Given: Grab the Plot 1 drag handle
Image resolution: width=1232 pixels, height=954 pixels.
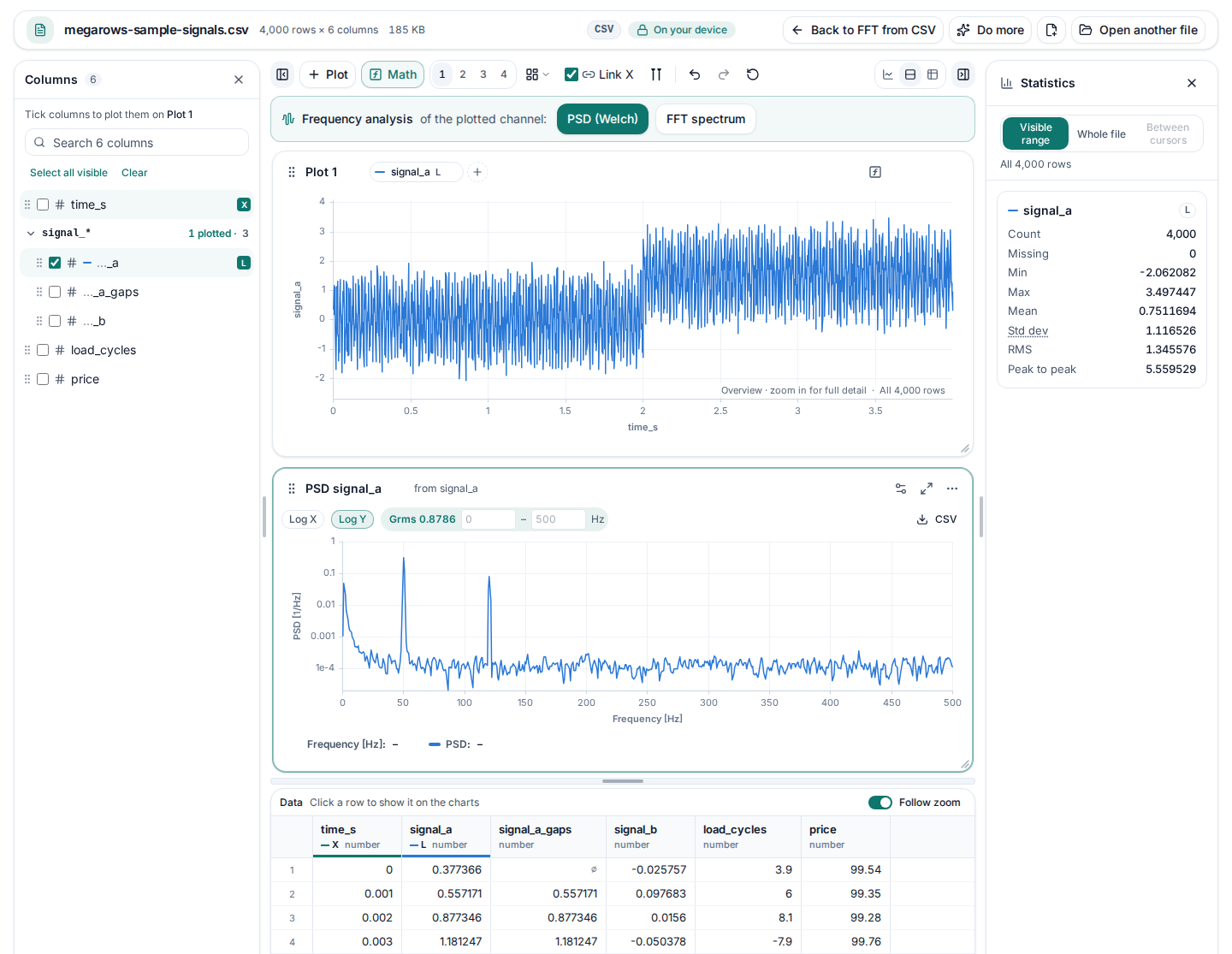Looking at the screenshot, I should (292, 172).
